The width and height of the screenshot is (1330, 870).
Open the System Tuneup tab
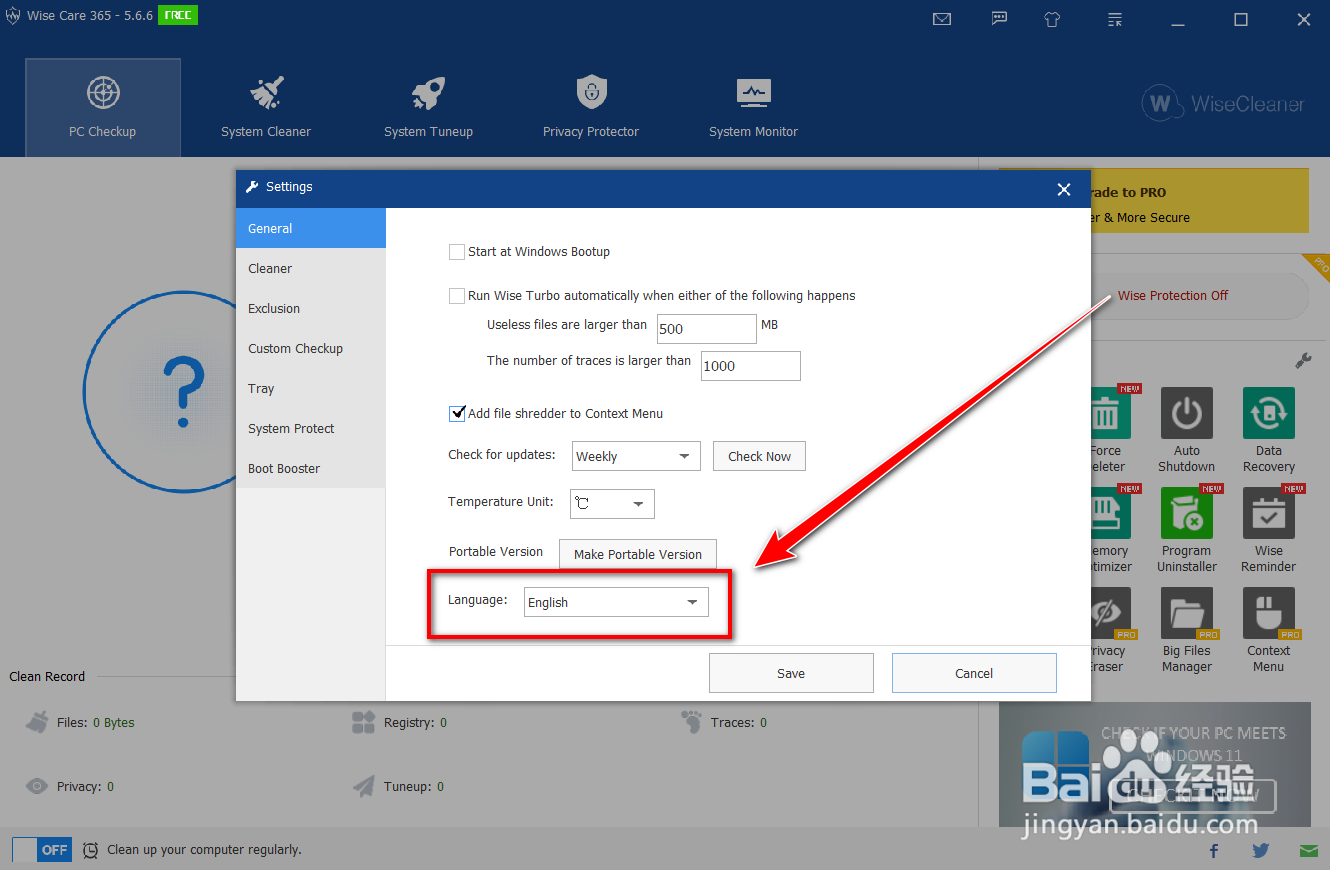(x=428, y=107)
